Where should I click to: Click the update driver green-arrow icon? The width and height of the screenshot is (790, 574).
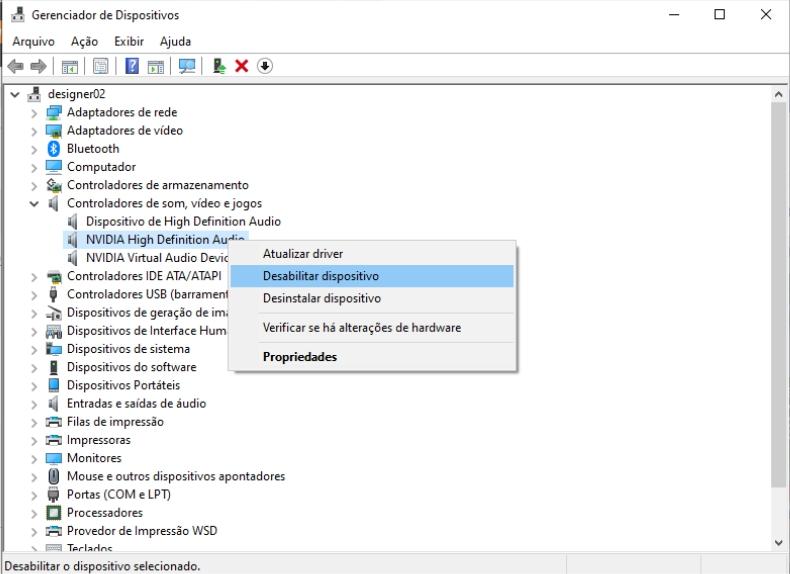coord(219,66)
